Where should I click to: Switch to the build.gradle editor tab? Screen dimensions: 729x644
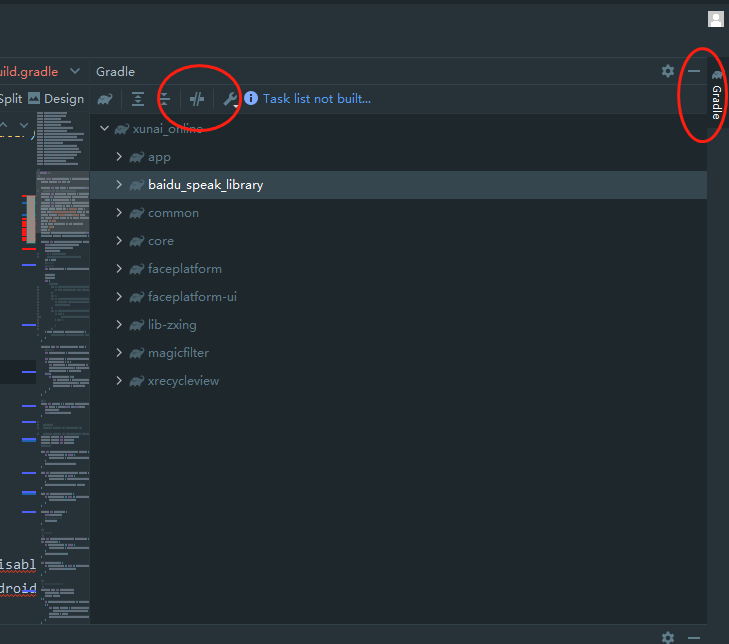[29, 72]
